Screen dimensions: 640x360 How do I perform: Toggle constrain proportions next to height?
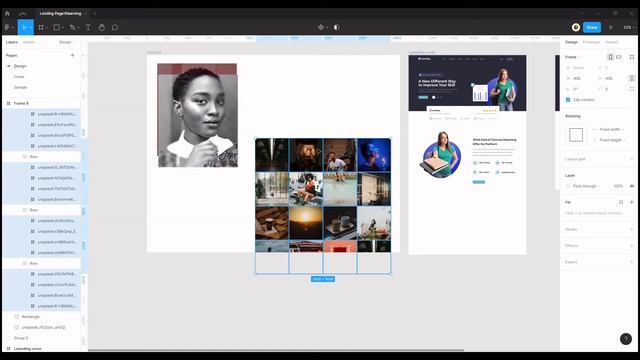632,78
